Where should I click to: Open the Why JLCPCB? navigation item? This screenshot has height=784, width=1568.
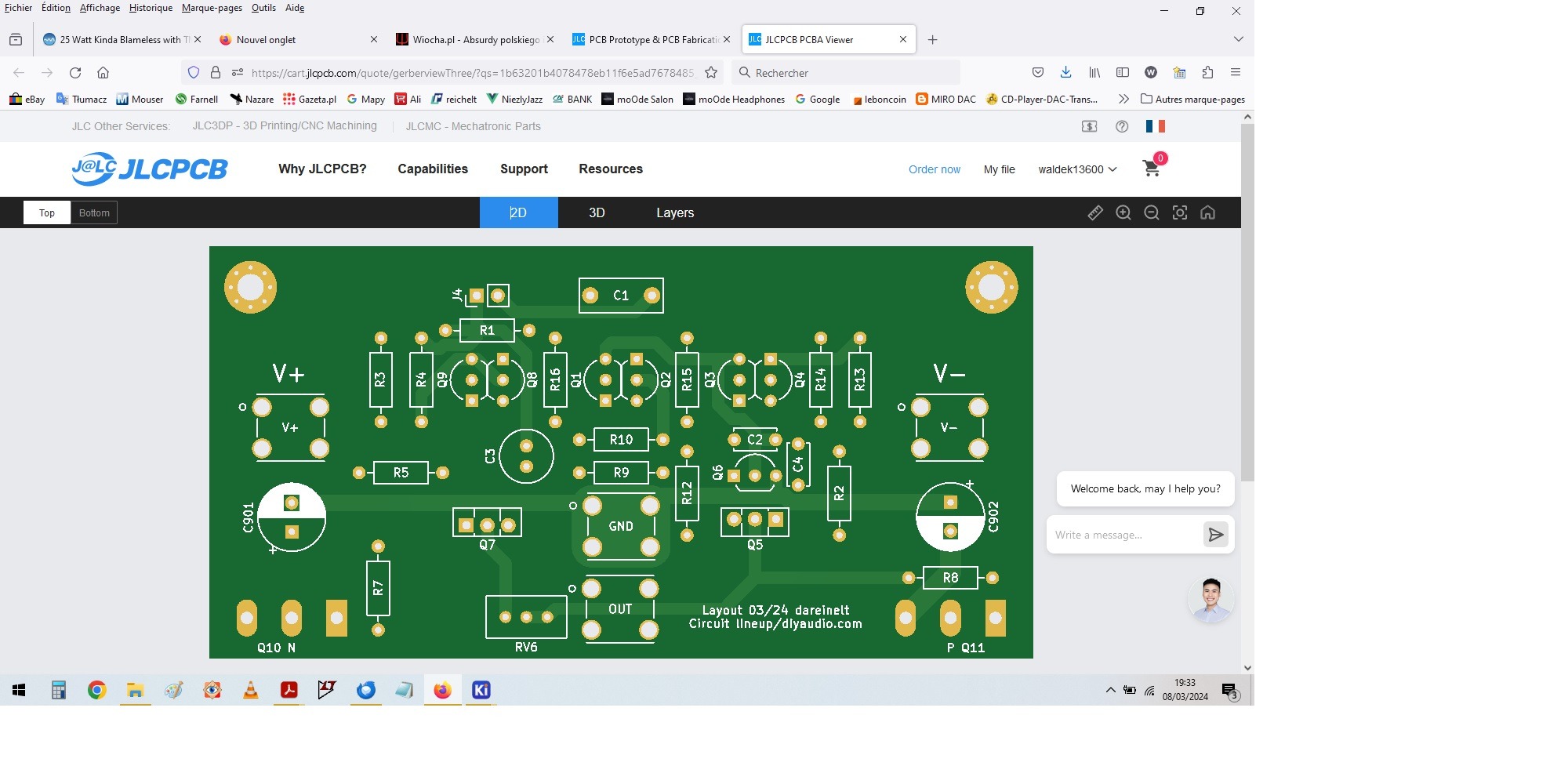tap(322, 169)
